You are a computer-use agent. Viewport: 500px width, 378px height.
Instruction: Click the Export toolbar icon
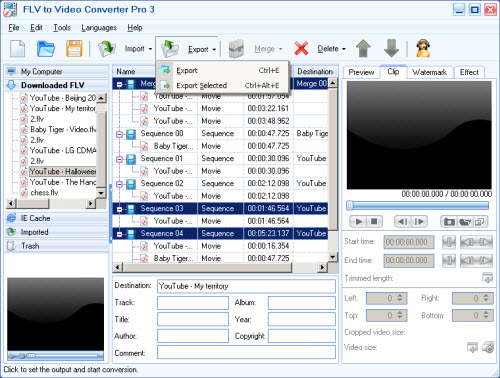170,49
